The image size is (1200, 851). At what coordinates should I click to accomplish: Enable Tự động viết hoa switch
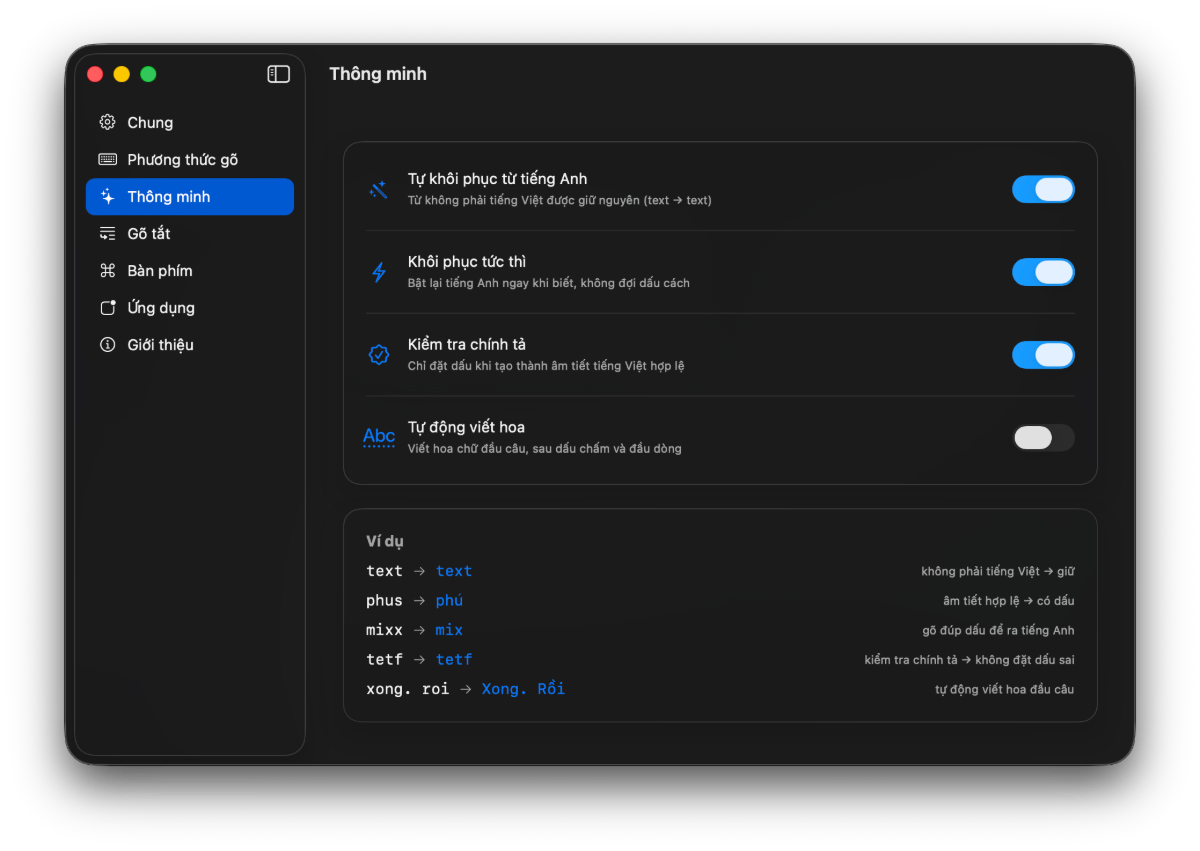[x=1043, y=437]
